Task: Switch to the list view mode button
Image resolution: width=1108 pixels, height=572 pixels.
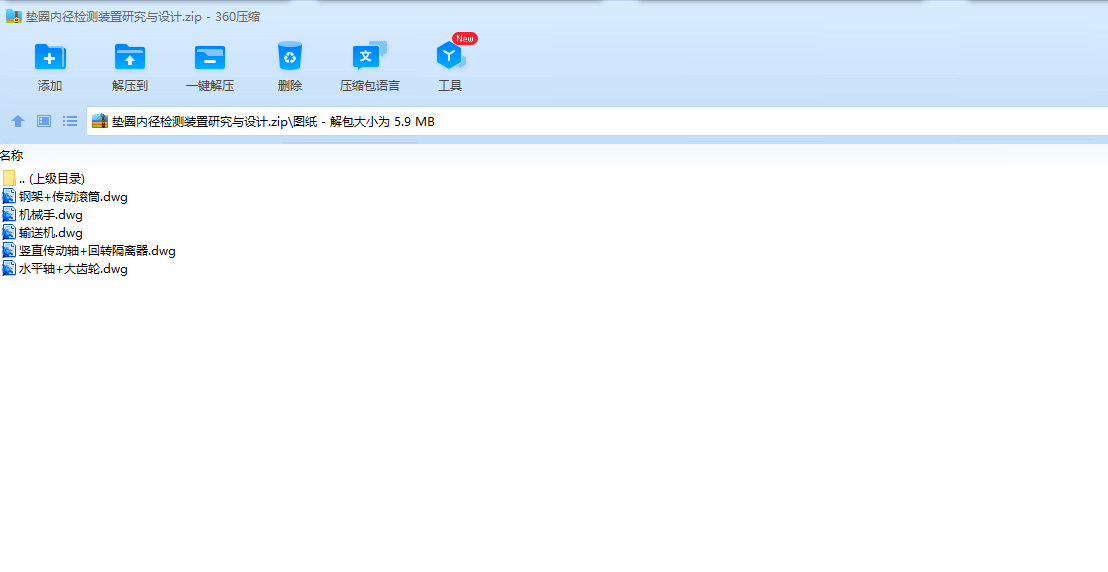Action: 70,121
